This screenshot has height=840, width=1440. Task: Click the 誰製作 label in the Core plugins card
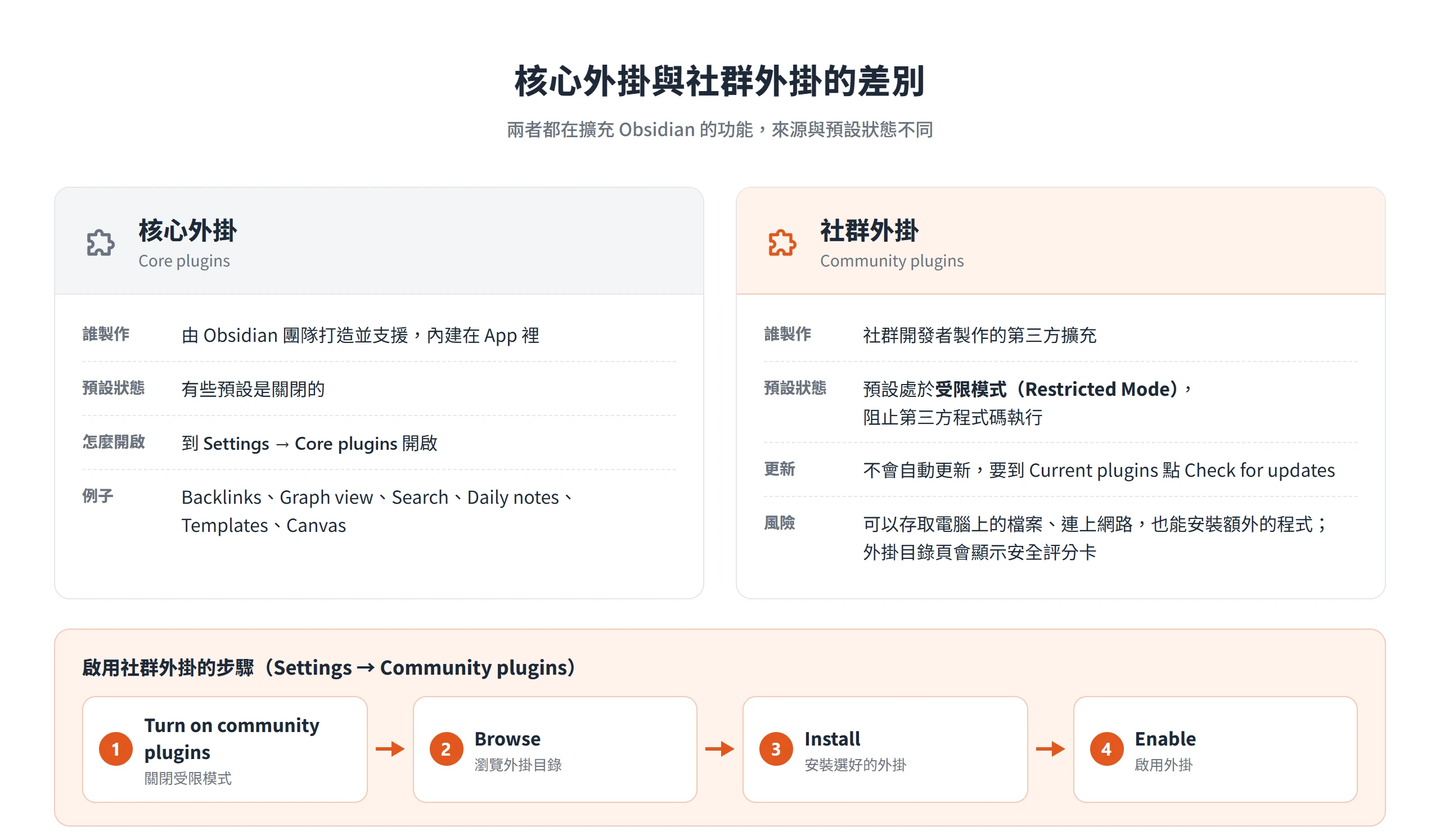pos(106,334)
